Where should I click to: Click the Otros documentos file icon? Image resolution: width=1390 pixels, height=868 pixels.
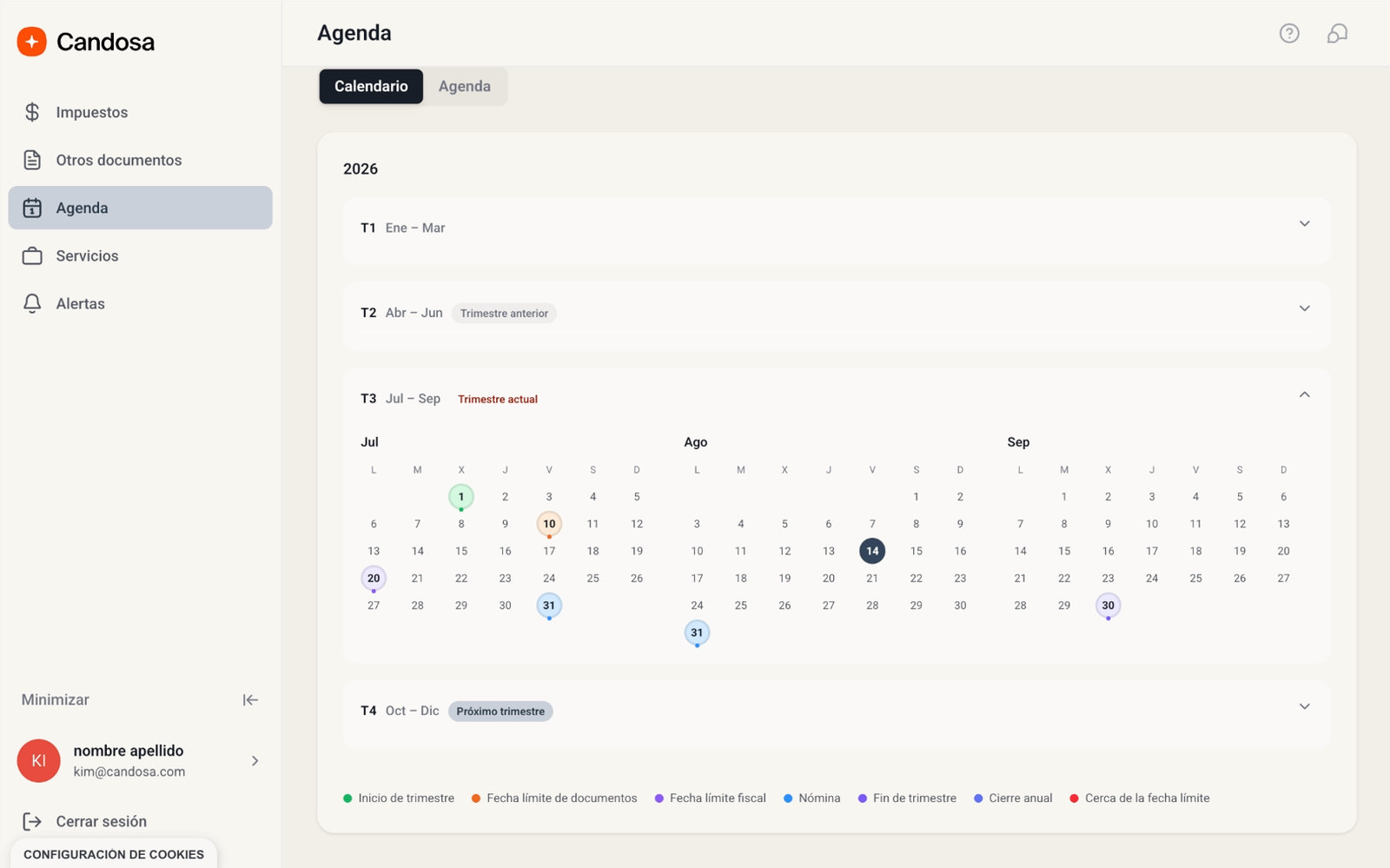coord(32,160)
